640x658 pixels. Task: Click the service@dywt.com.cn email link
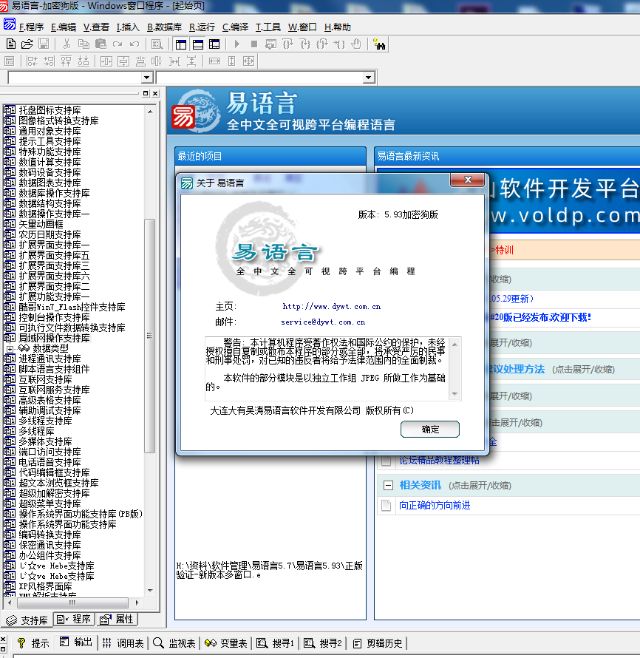[x=323, y=322]
